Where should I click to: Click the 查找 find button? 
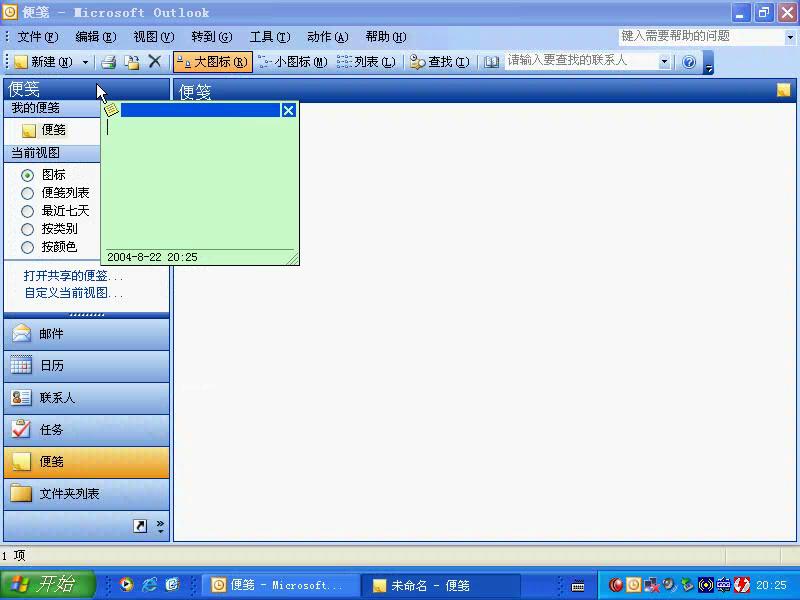[x=439, y=62]
